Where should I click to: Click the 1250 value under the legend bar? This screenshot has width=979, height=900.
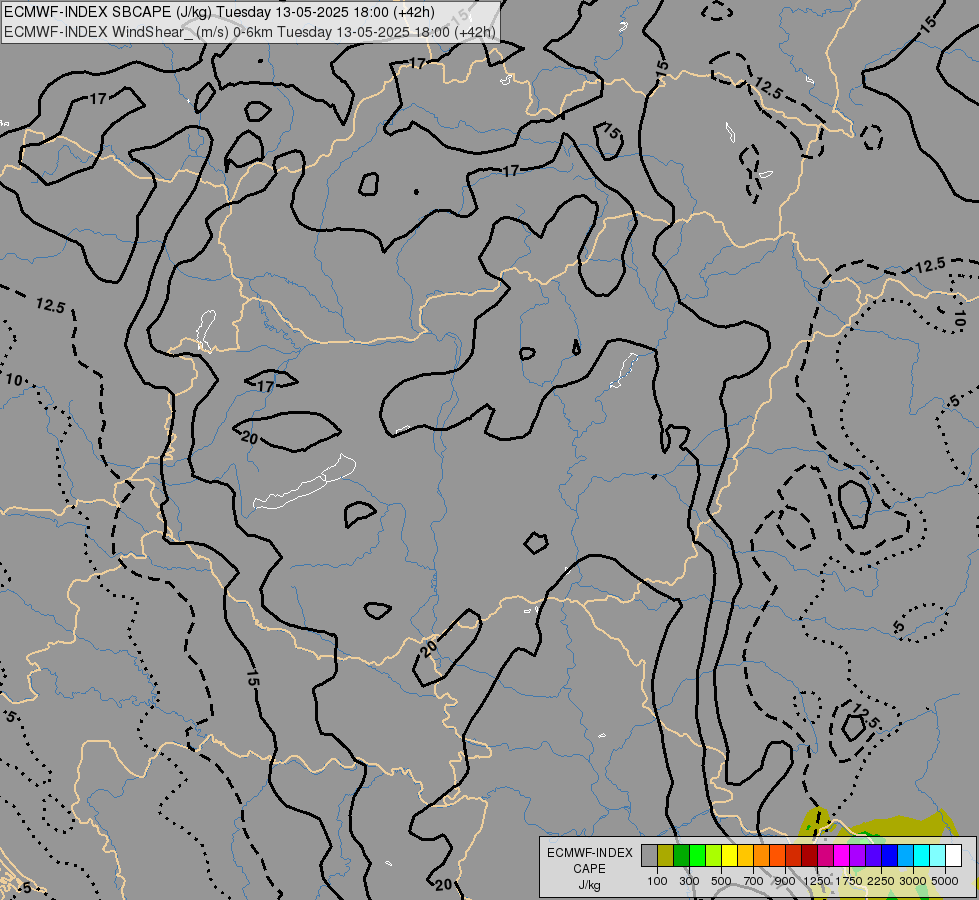click(817, 881)
